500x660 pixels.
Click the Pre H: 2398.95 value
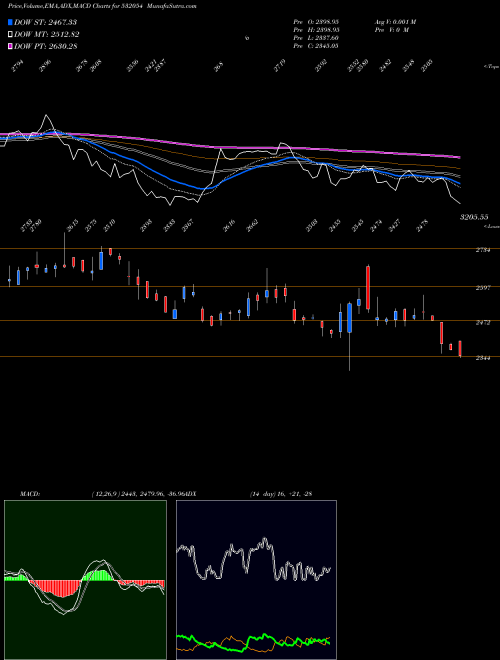point(316,30)
